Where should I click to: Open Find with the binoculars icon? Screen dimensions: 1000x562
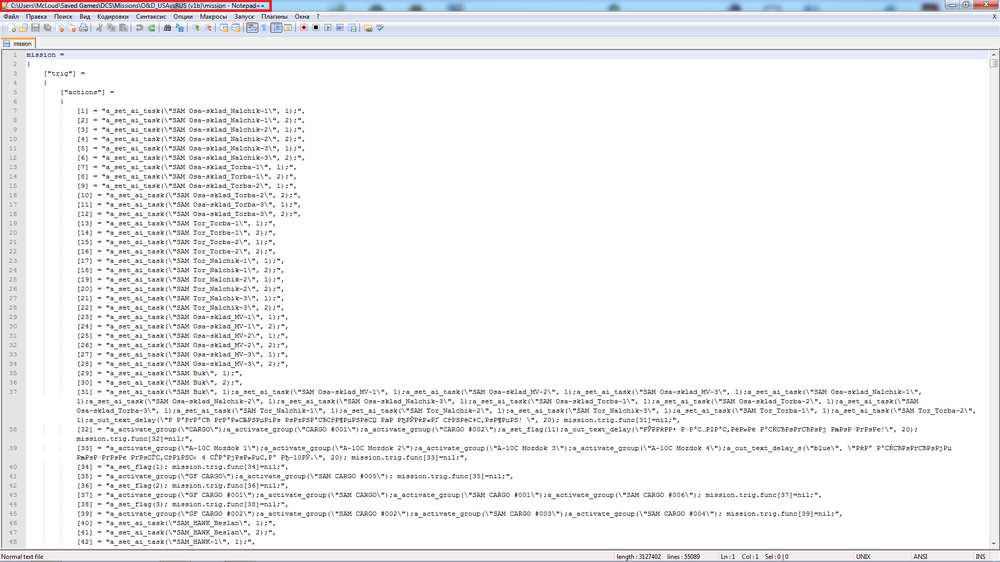click(167, 28)
